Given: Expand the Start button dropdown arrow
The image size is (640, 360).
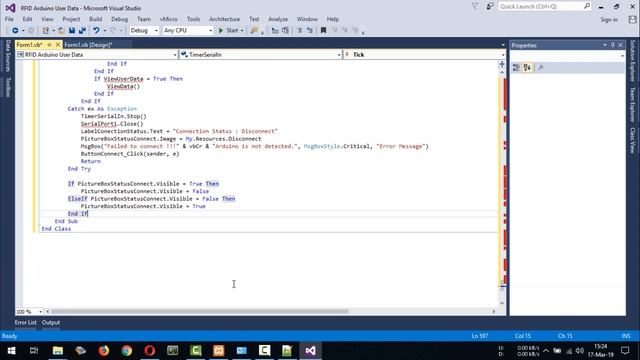Looking at the screenshot, I should point(242,31).
